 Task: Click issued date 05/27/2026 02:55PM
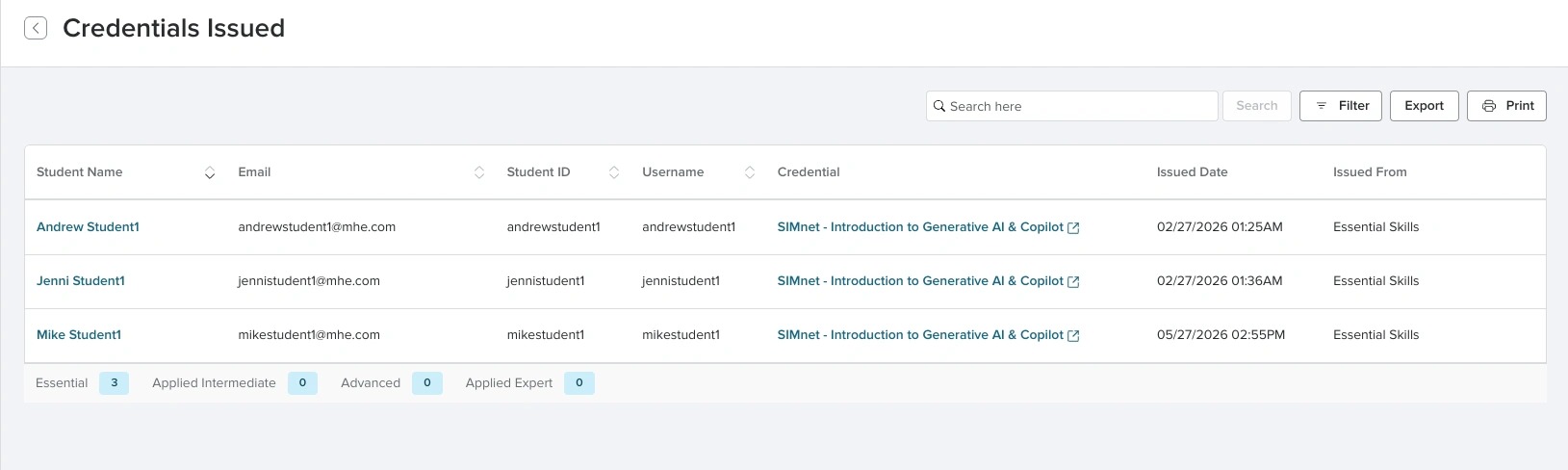pyautogui.click(x=1221, y=335)
